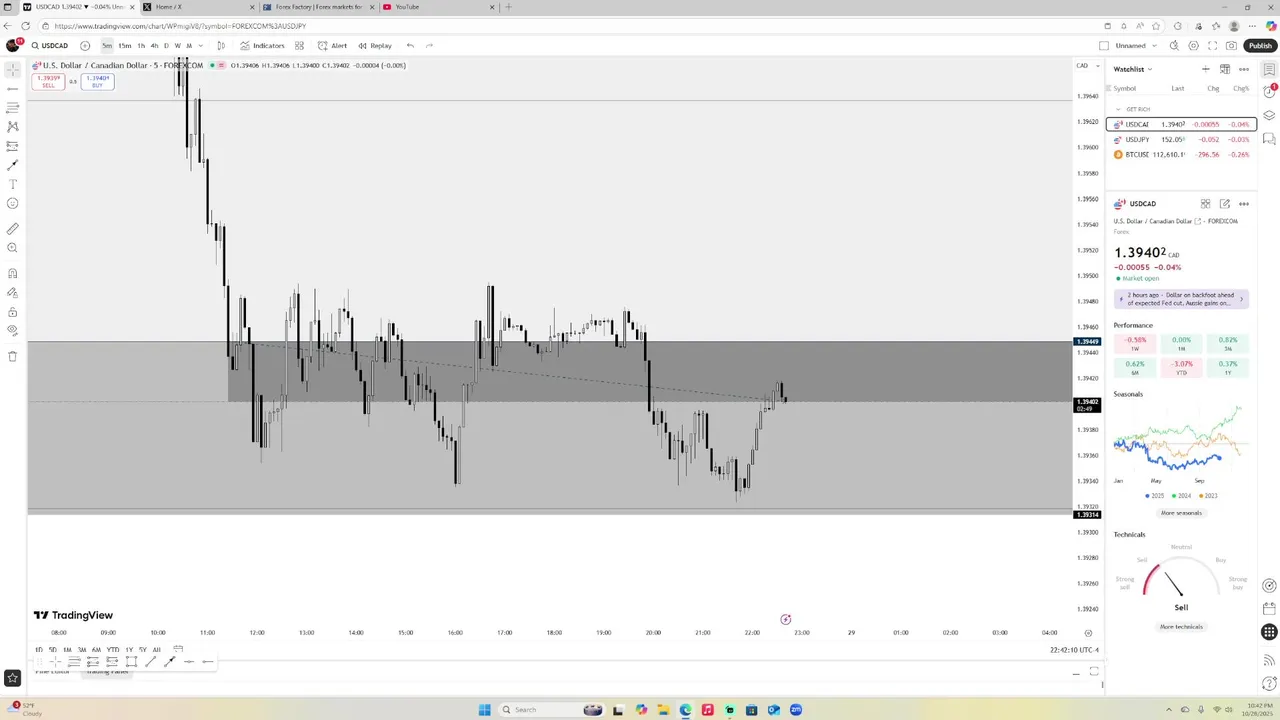Switch to the 1h timeframe
The width and height of the screenshot is (1280, 720).
click(141, 45)
